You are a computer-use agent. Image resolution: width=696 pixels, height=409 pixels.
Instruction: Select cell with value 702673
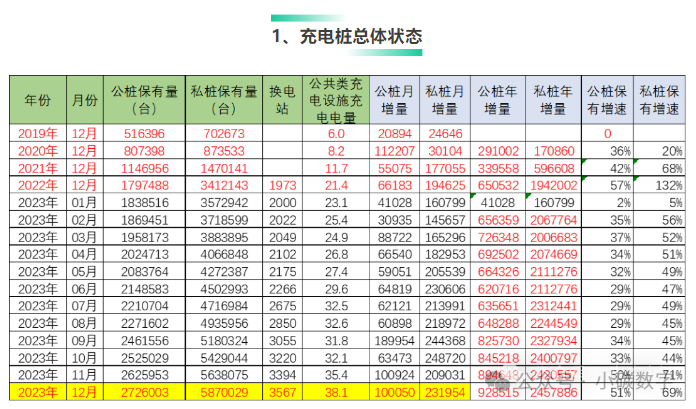(x=224, y=133)
